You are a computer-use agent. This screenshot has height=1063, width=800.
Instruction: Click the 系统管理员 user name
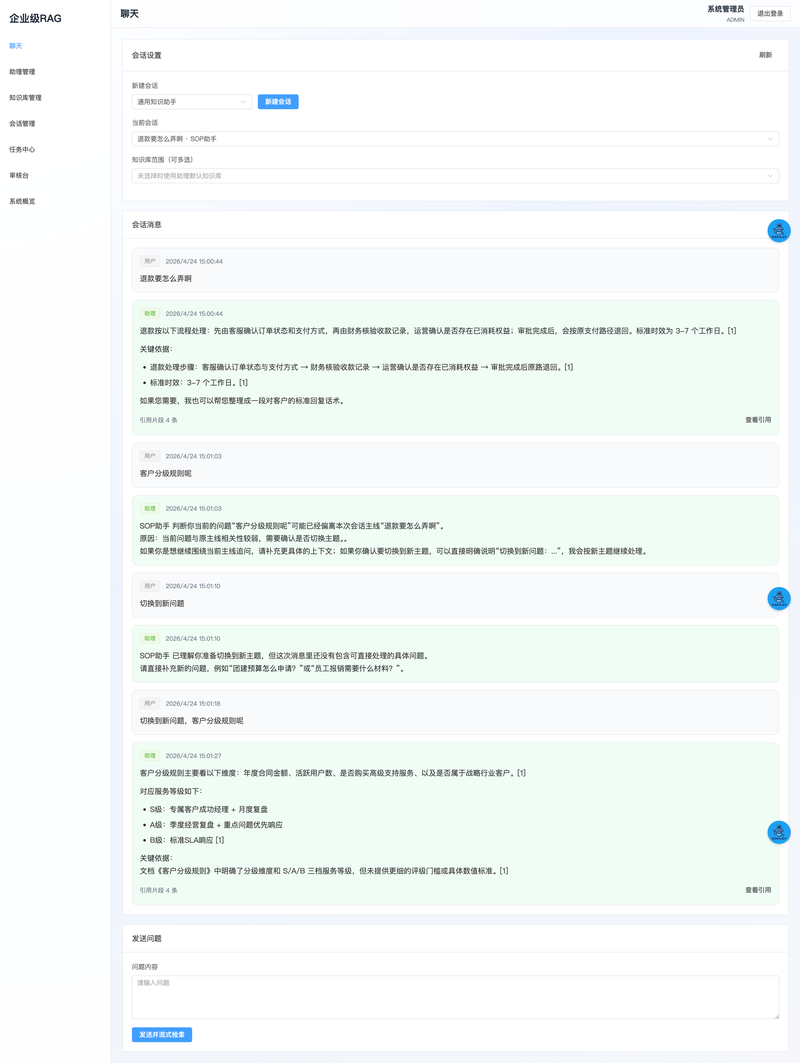click(x=725, y=9)
